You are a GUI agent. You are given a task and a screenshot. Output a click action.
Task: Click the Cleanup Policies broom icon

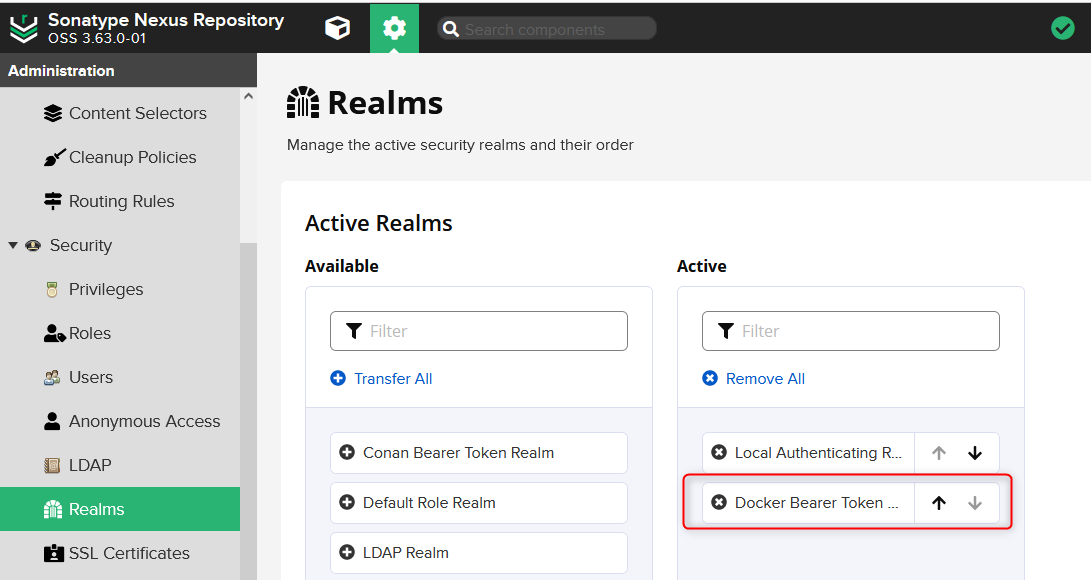(54, 157)
